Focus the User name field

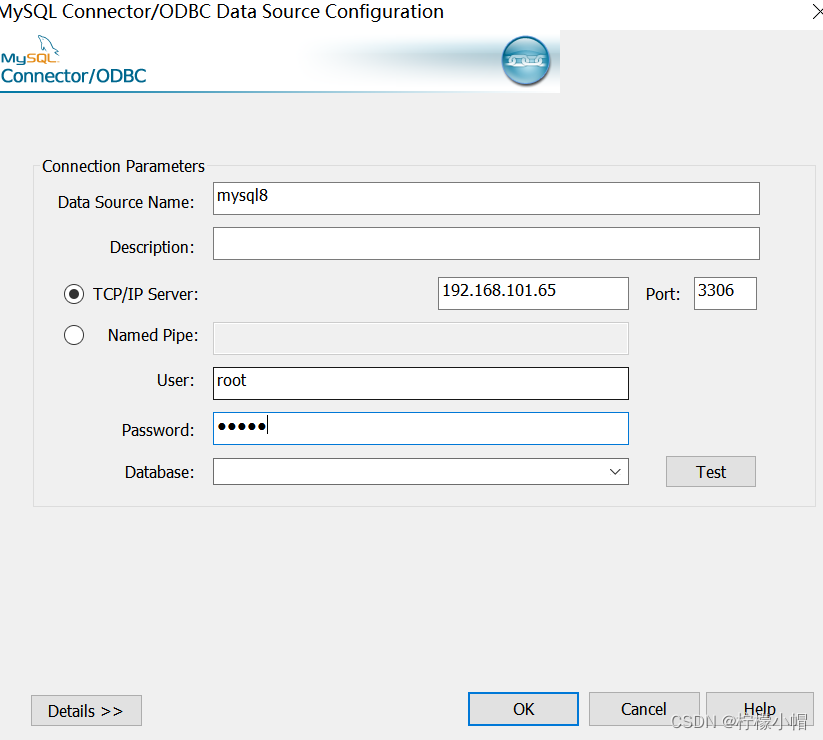[x=420, y=383]
